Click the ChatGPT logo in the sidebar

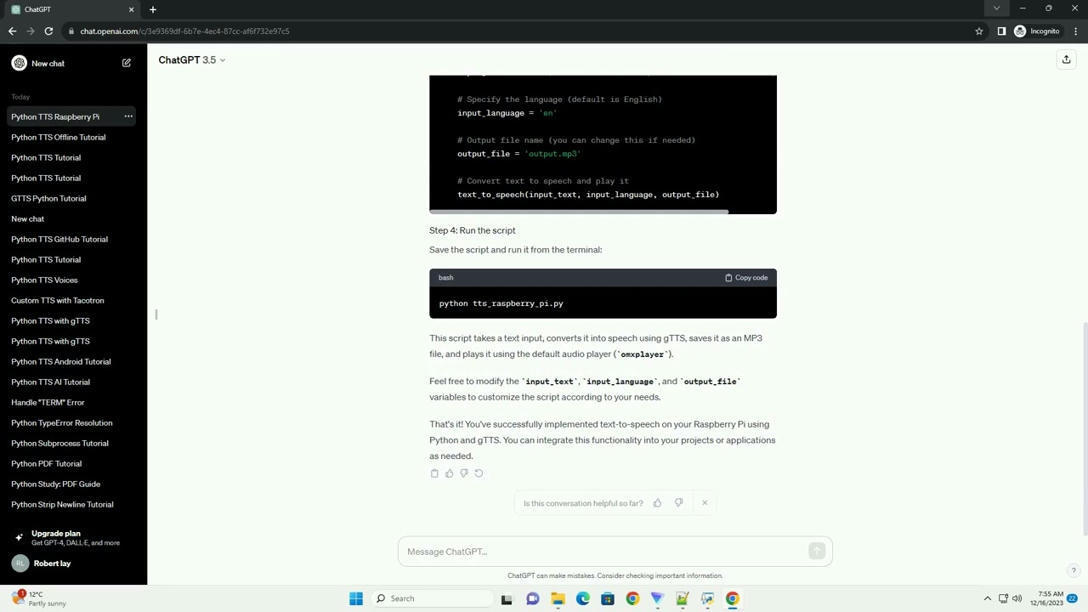pos(18,62)
